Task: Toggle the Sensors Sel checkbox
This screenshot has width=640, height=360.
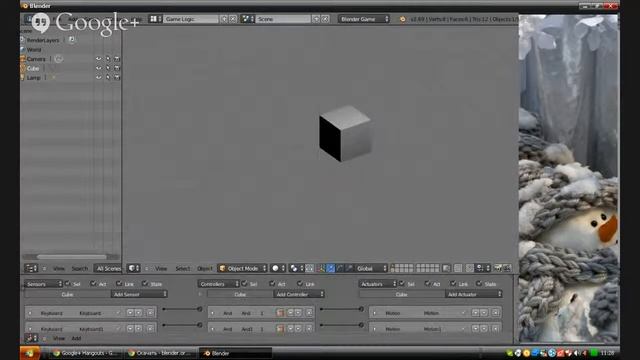Action: coord(68,283)
